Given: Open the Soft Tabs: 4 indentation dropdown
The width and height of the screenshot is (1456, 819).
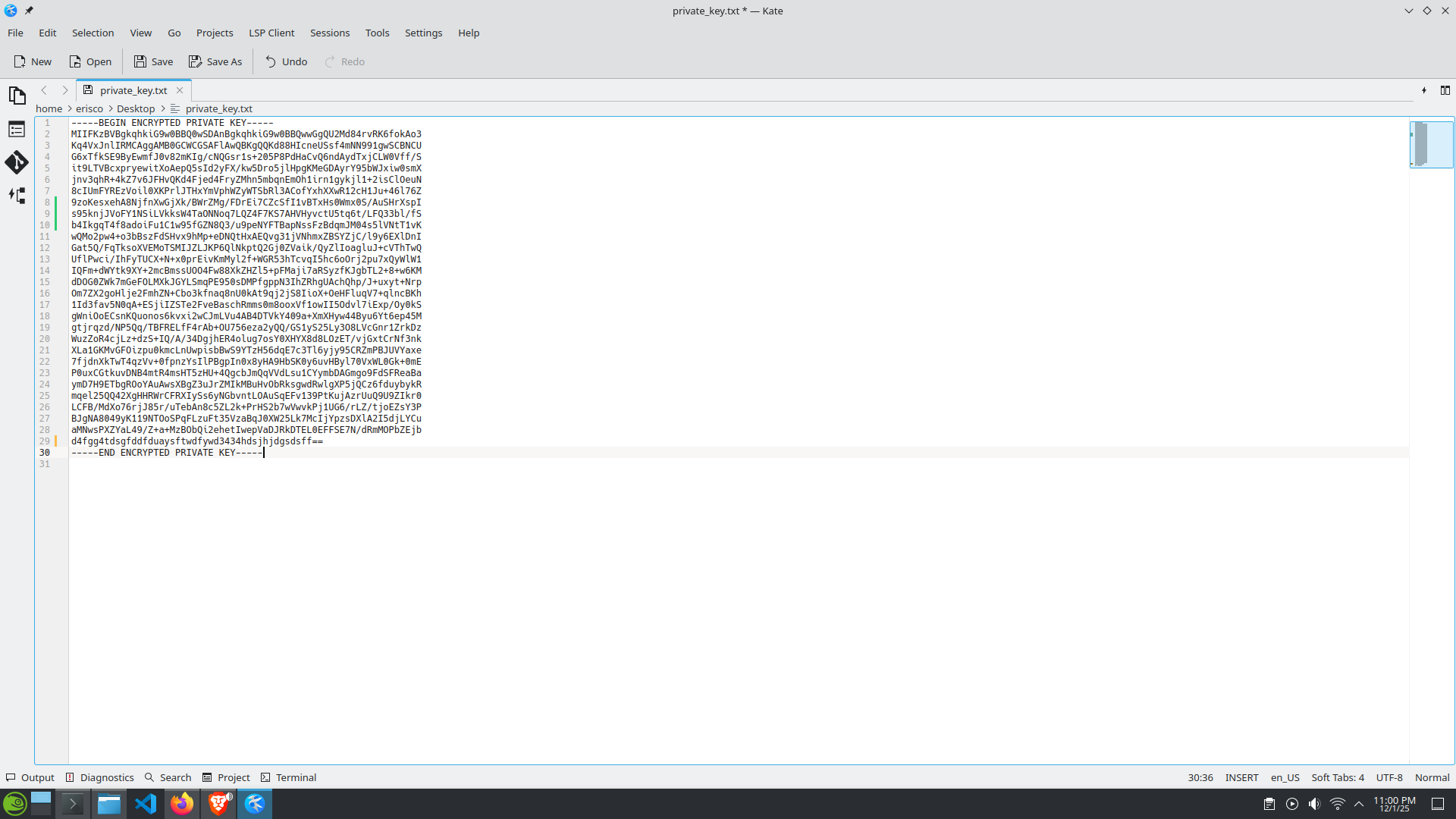Looking at the screenshot, I should coord(1338,777).
